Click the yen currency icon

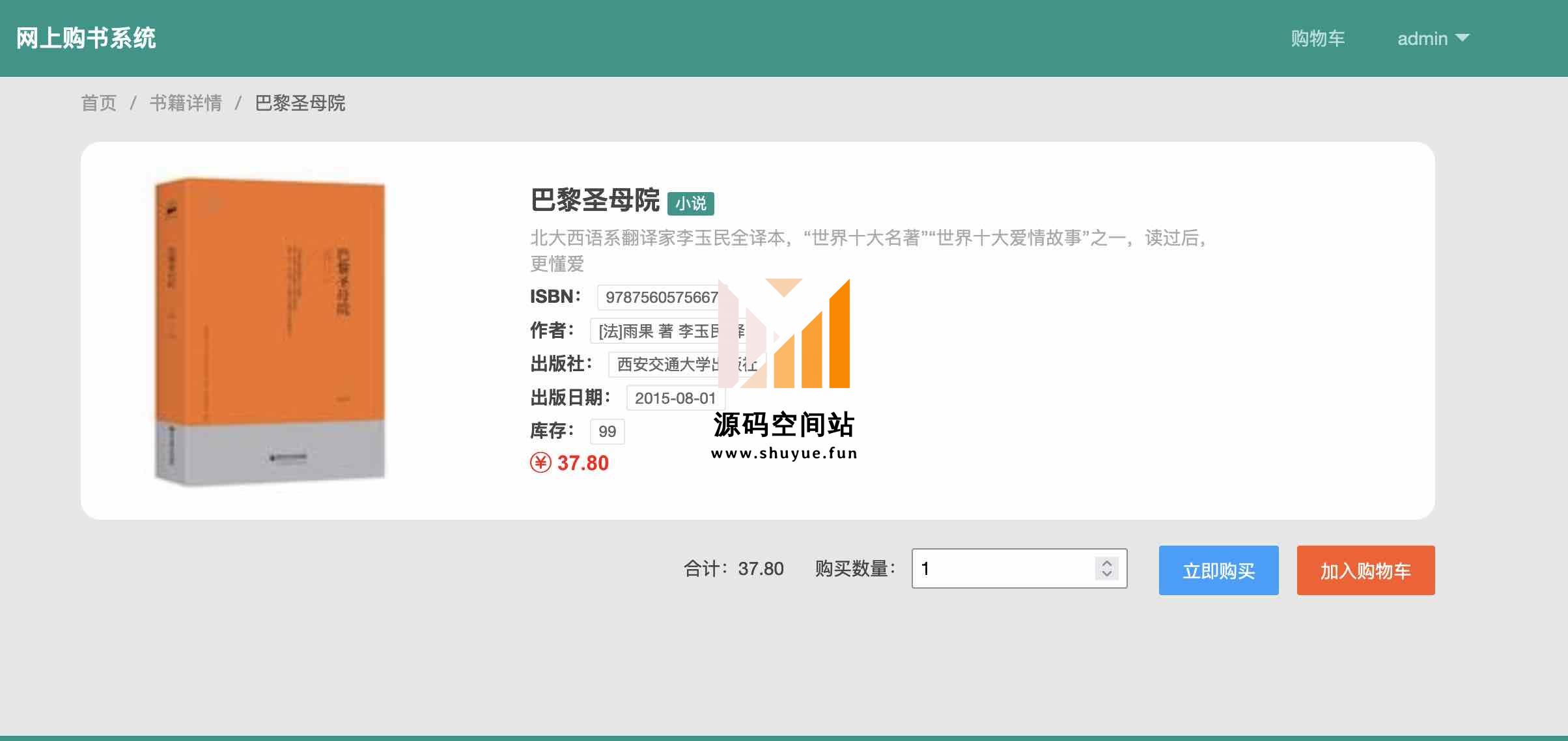tap(540, 463)
